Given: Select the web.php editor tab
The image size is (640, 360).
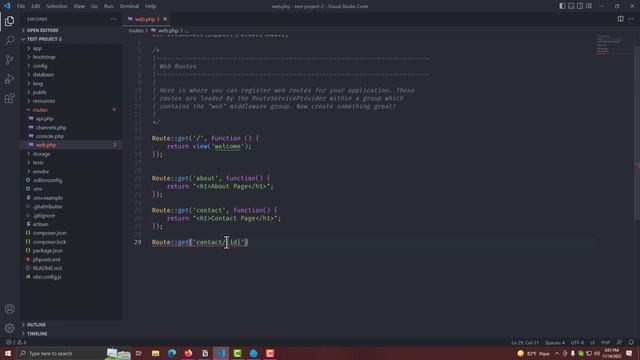Looking at the screenshot, I should [146, 19].
